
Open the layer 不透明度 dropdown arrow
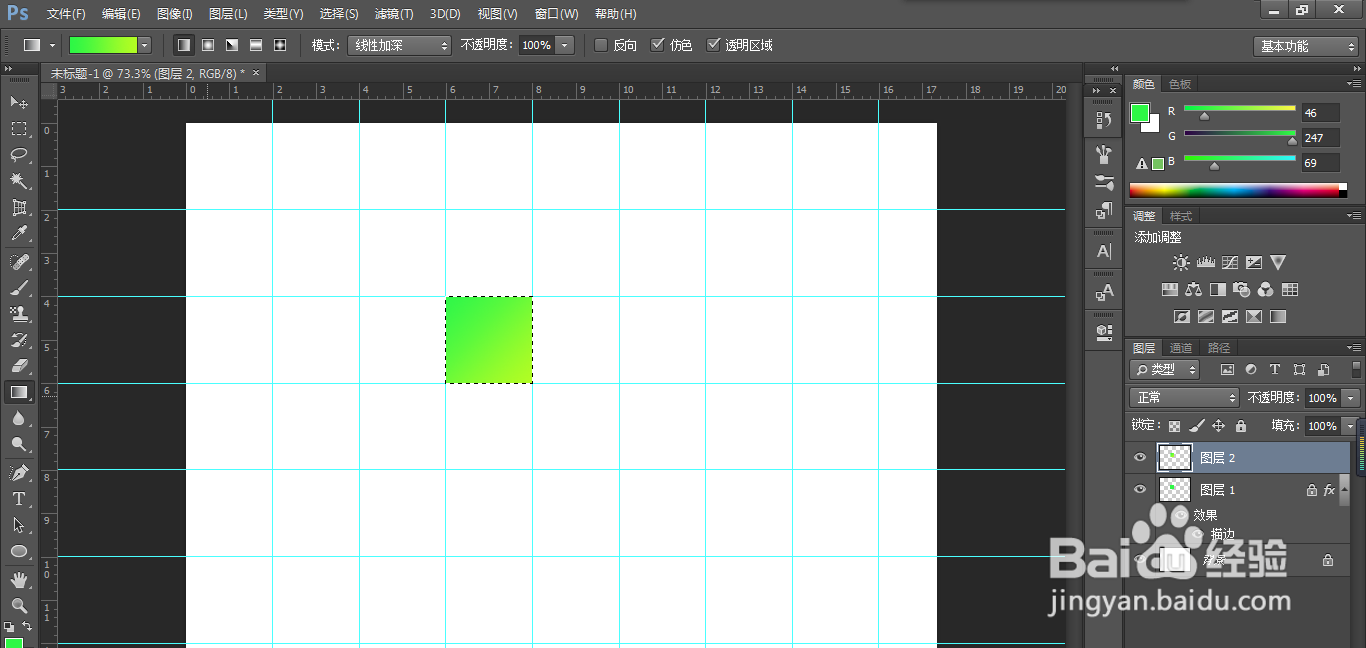coord(1352,398)
